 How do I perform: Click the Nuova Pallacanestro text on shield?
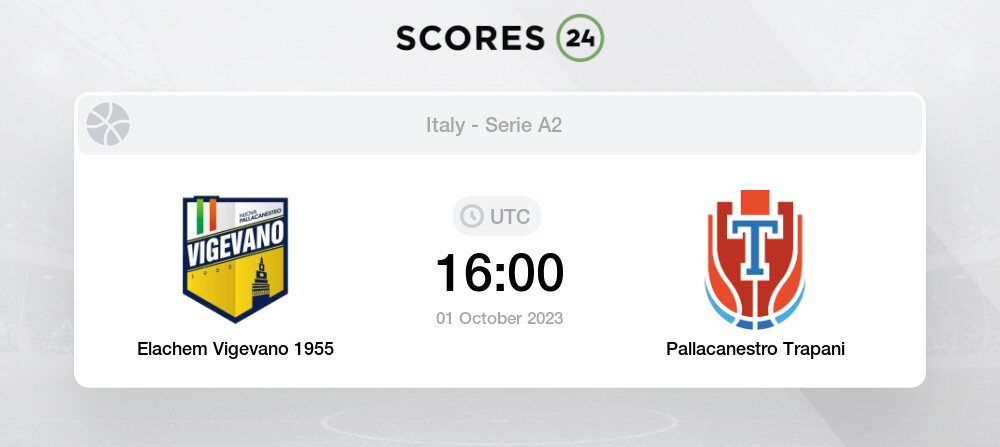(x=260, y=212)
